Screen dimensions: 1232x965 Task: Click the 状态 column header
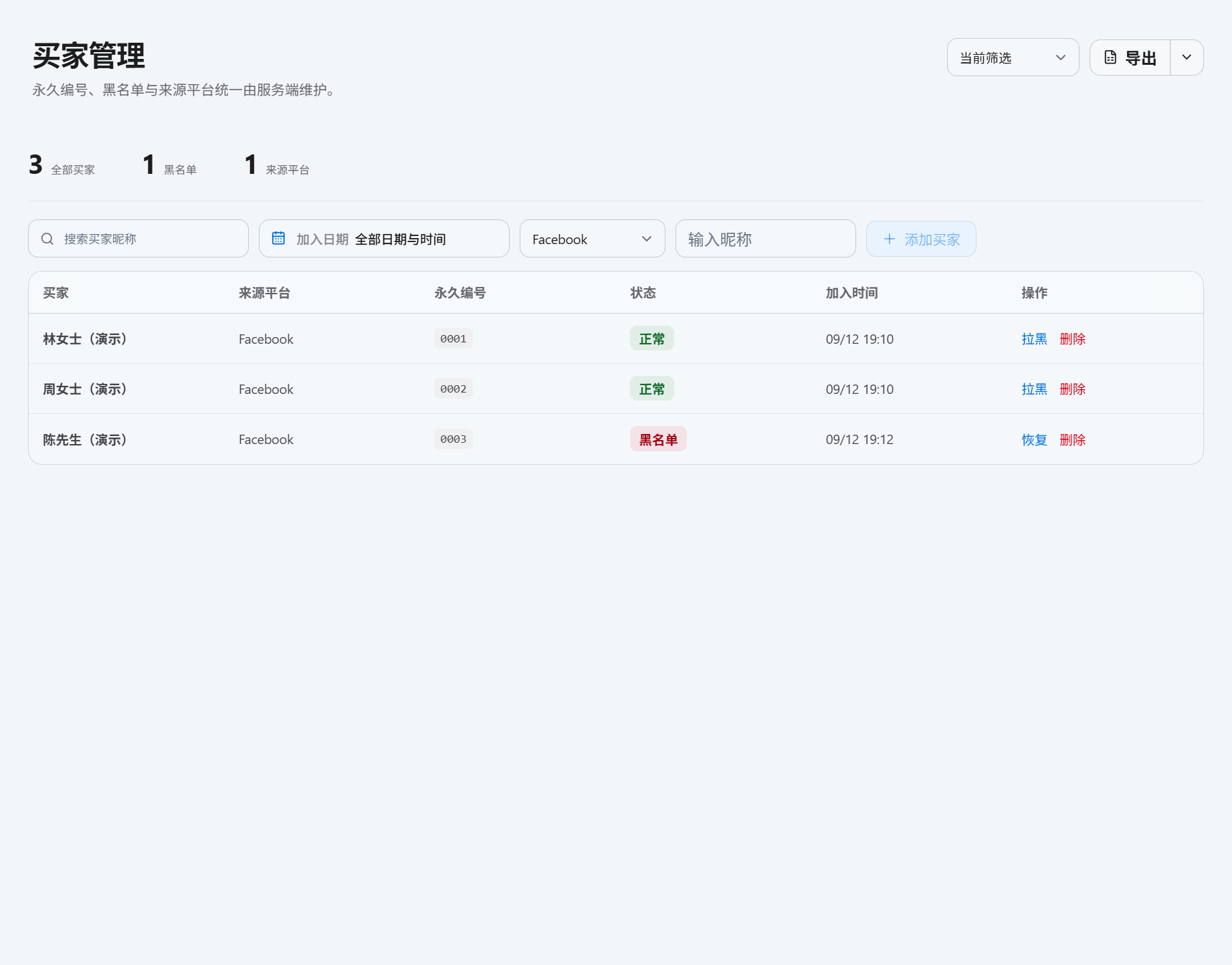pos(643,293)
